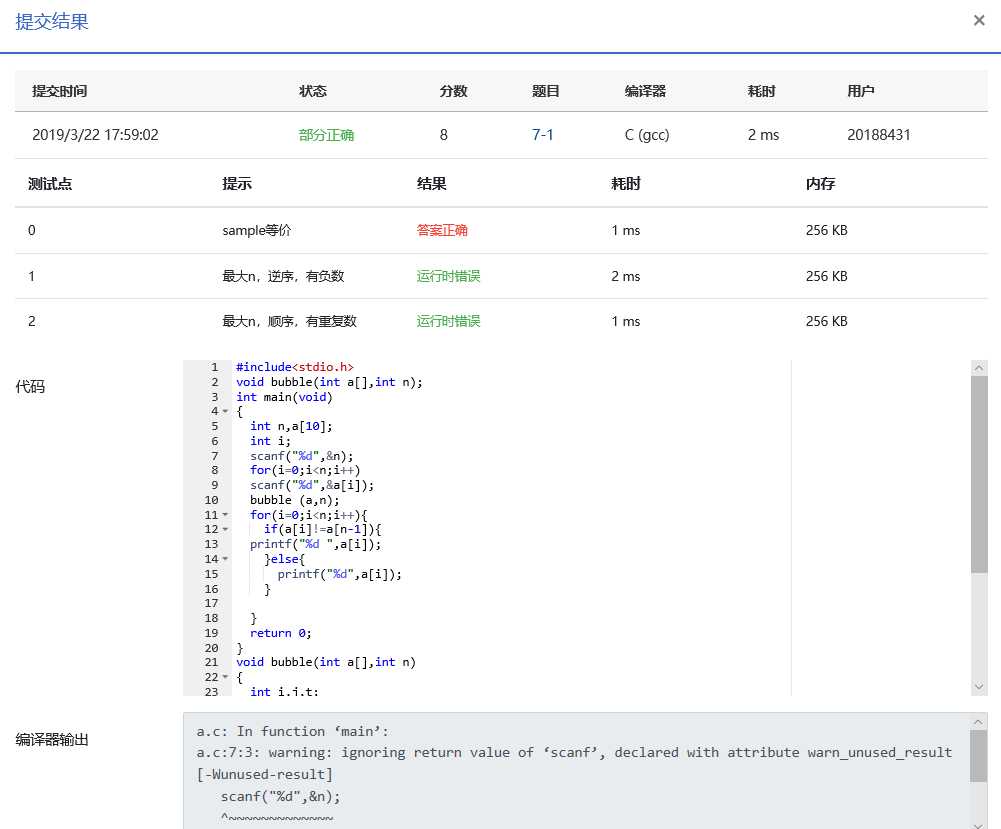Collapse code fold at line 11
Screen dimensions: 1001x829
(225, 514)
